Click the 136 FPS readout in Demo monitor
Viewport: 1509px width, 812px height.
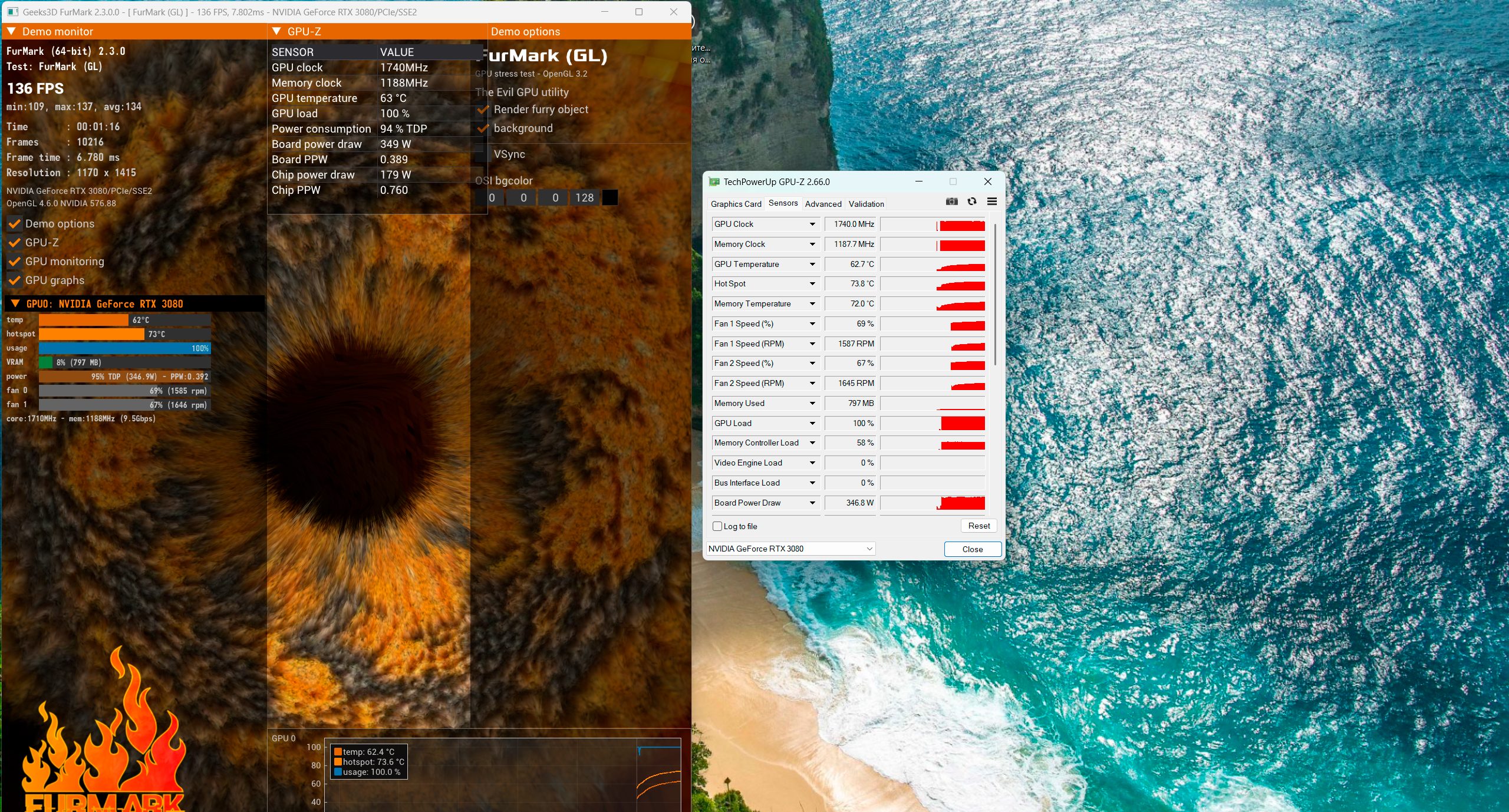[x=35, y=88]
